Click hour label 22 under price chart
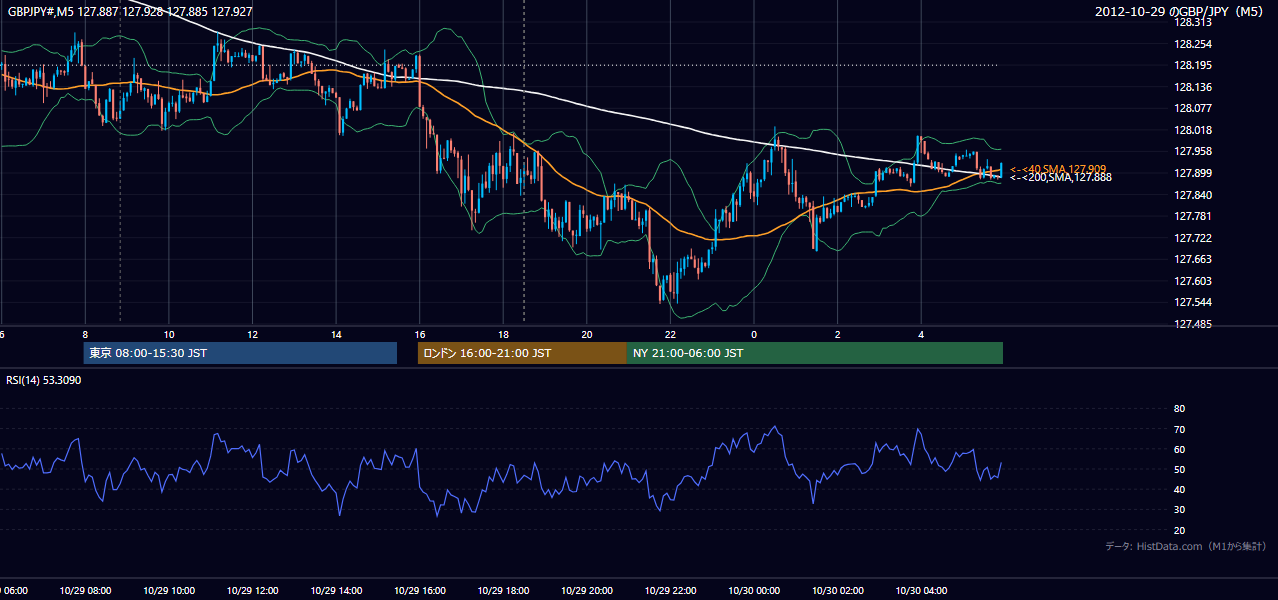The image size is (1278, 600). tap(670, 334)
